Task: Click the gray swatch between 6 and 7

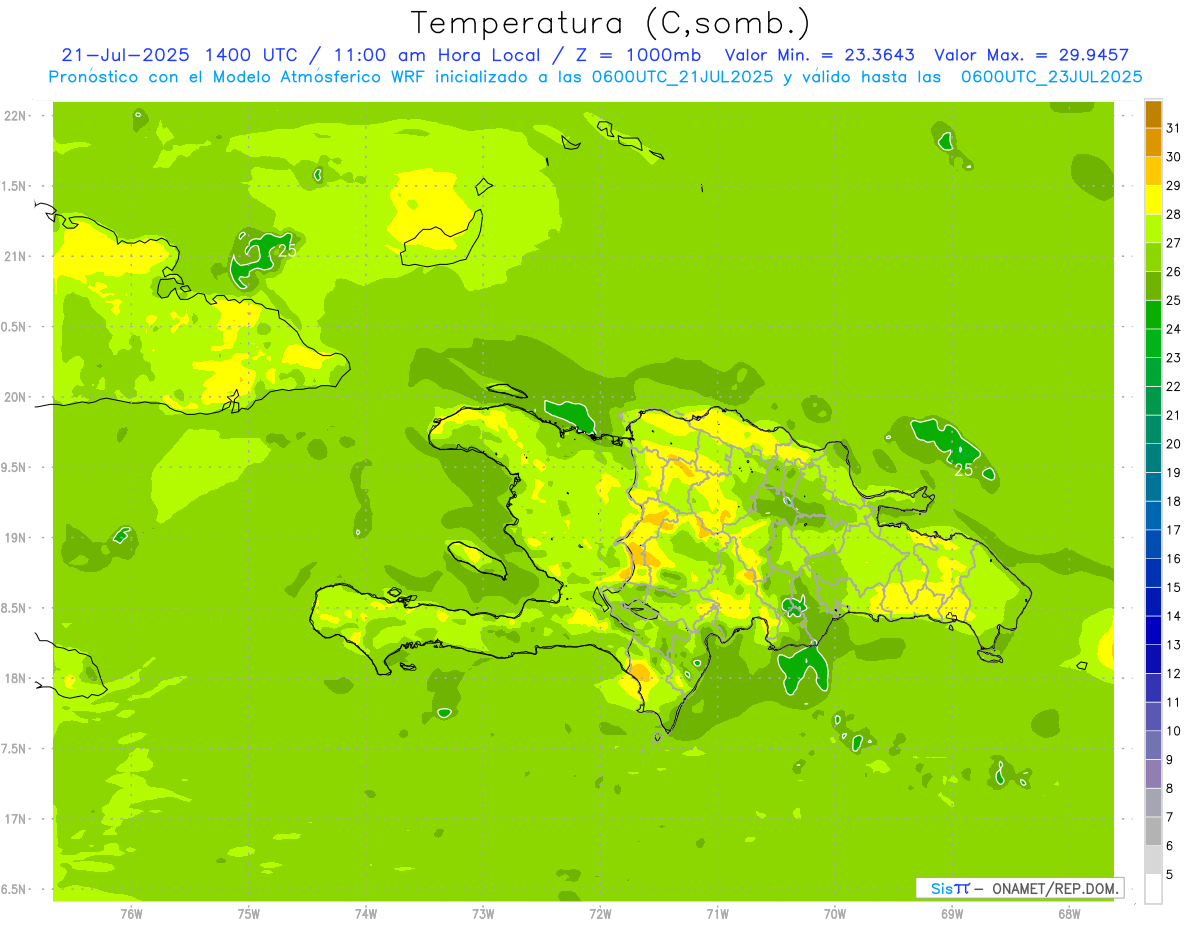Action: (1153, 831)
